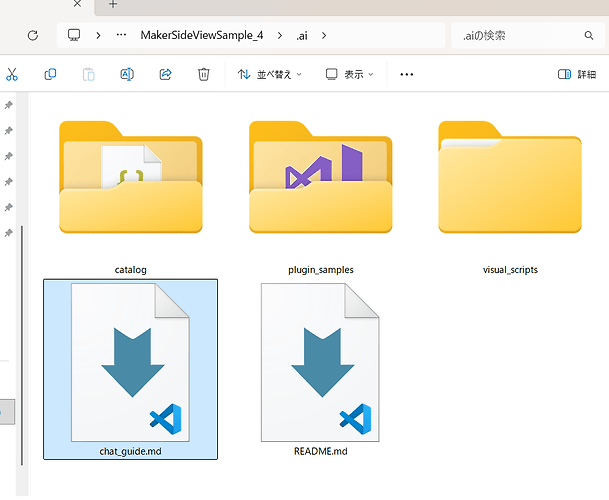Click the Refresh button
Screen dimensions: 609x500
point(33,35)
